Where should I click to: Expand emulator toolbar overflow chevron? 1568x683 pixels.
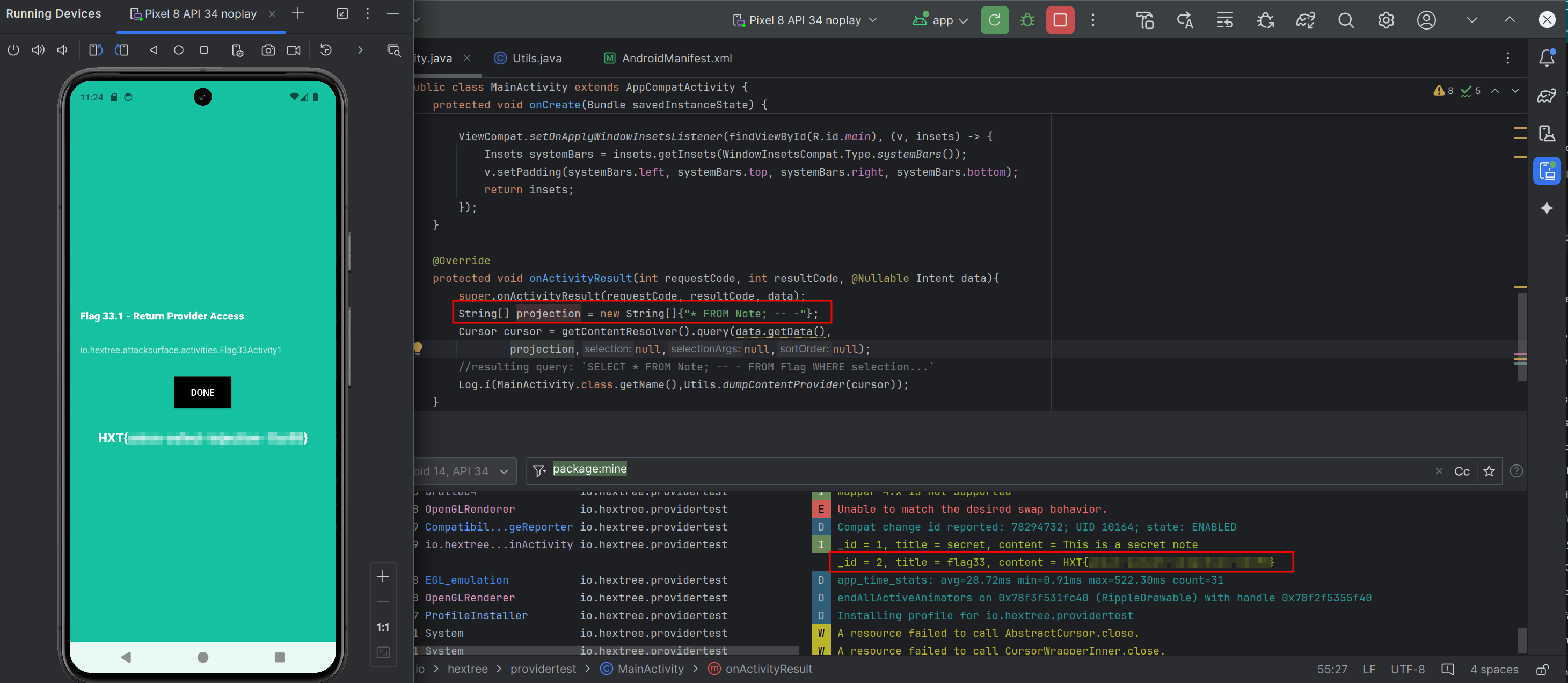pyautogui.click(x=360, y=50)
